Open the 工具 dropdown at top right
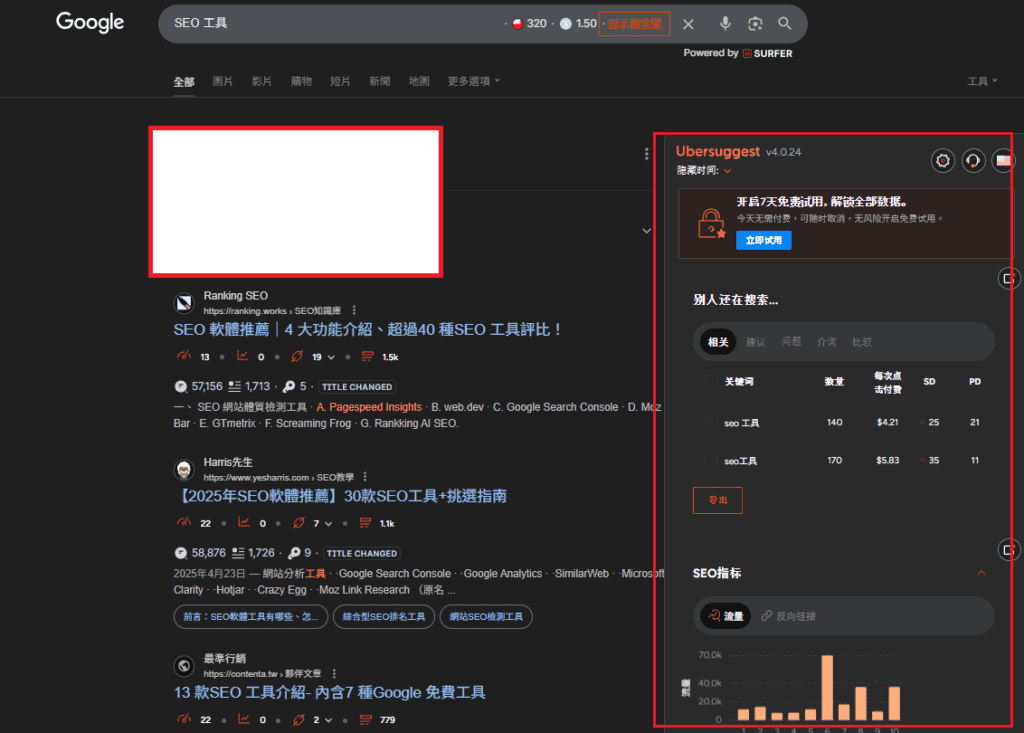The image size is (1024, 733). coord(982,81)
